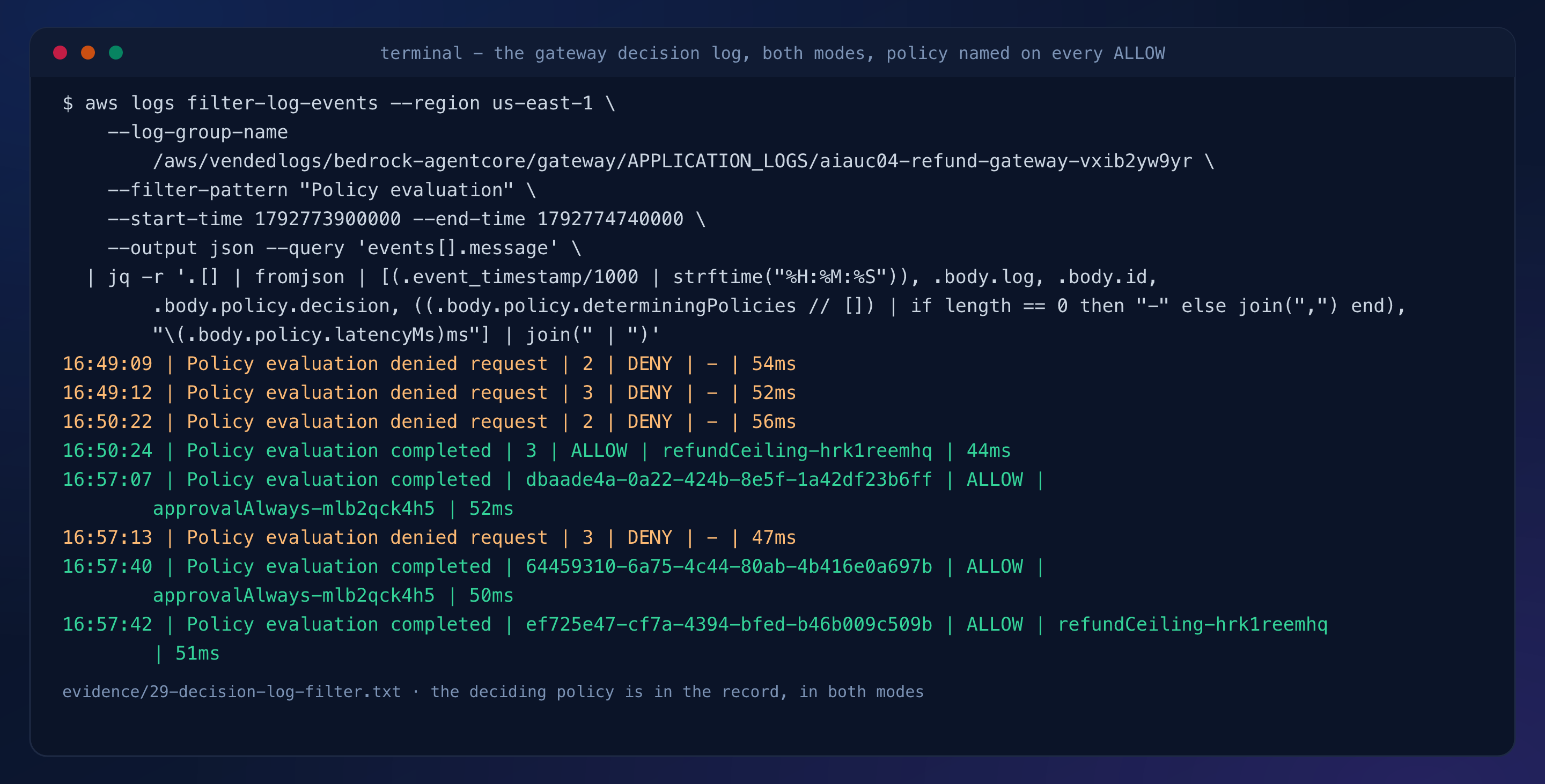Click the latencyMs join expression line

[406, 335]
